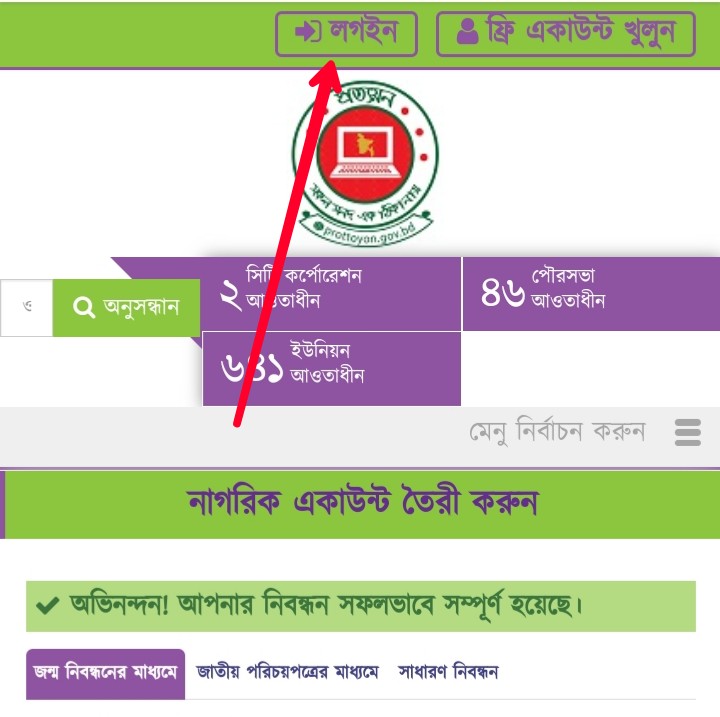The width and height of the screenshot is (720, 717).
Task: Click the green success checkmark icon
Action: point(47,606)
